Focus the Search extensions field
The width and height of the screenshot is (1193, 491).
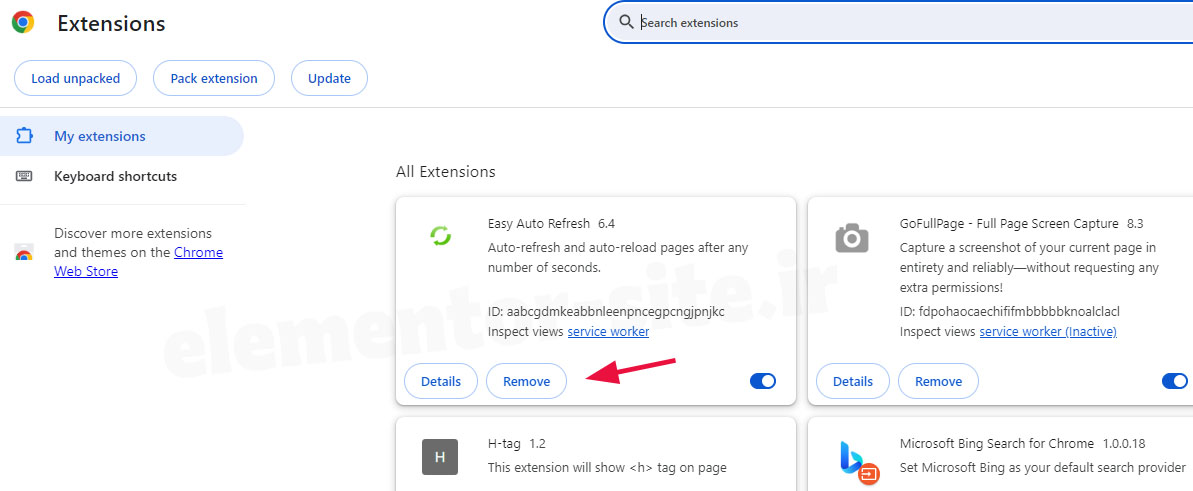900,22
